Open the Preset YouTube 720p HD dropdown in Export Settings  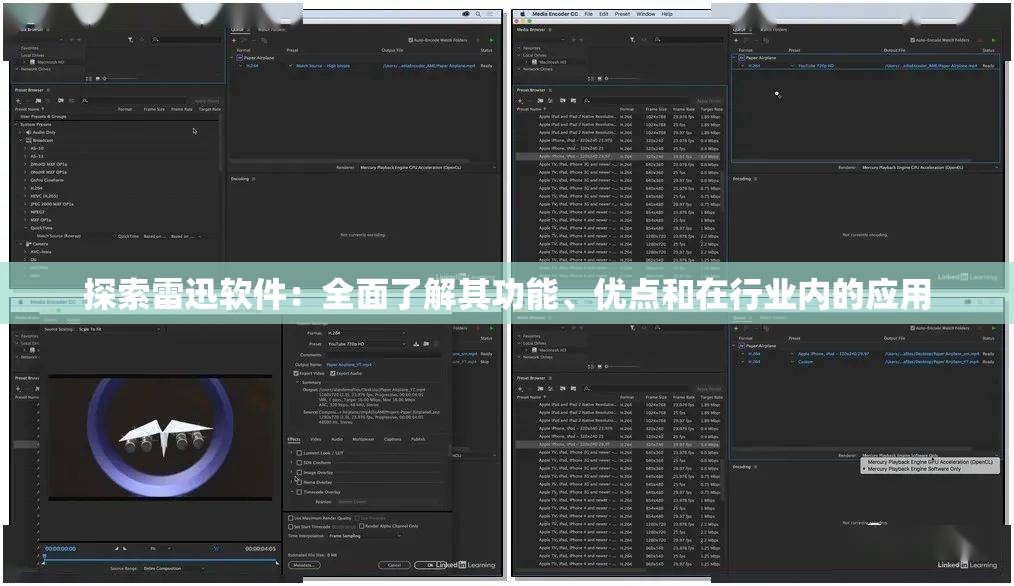click(367, 344)
